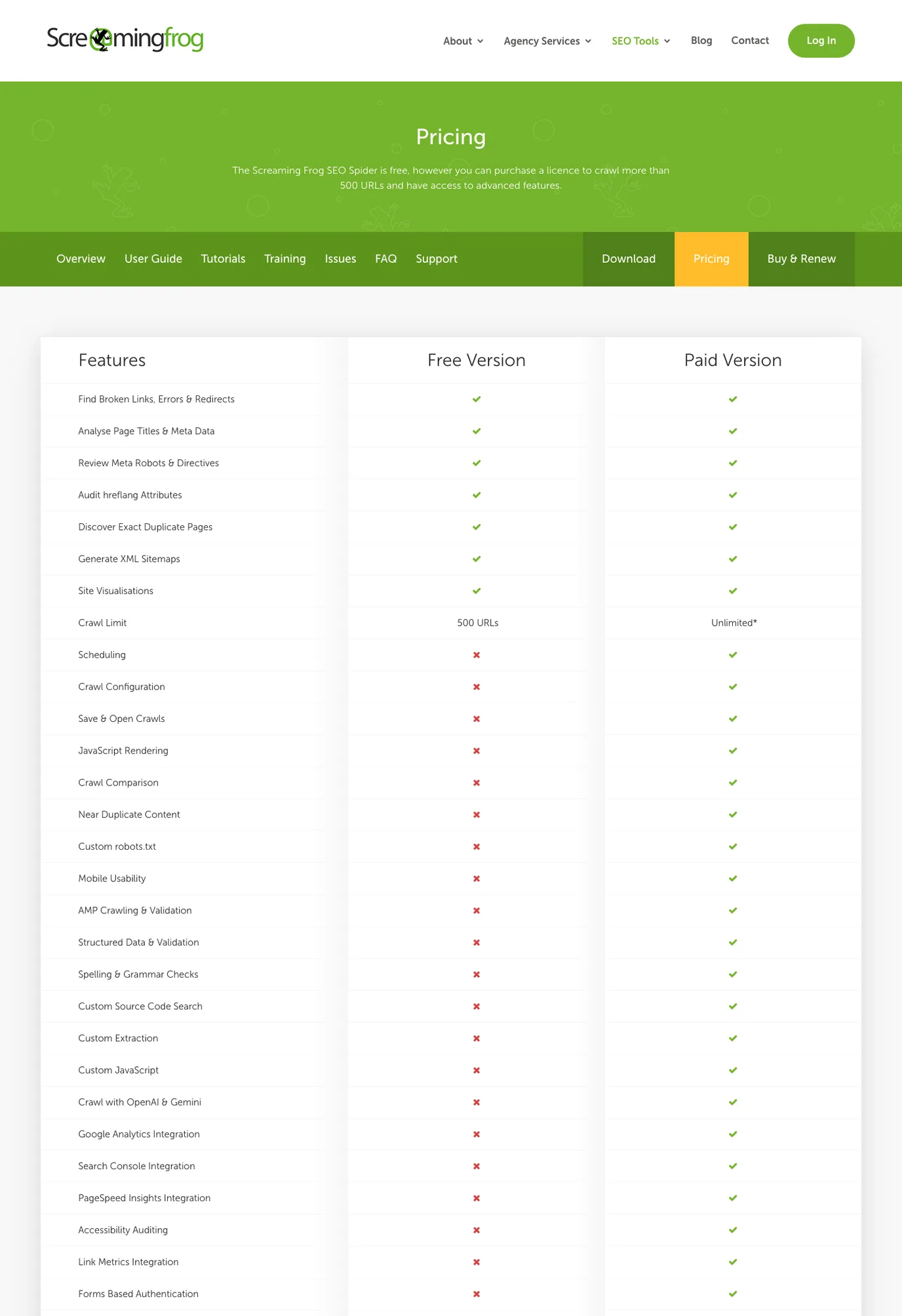
Task: Click Free cross for Google Analytics Integration
Action: (477, 1134)
